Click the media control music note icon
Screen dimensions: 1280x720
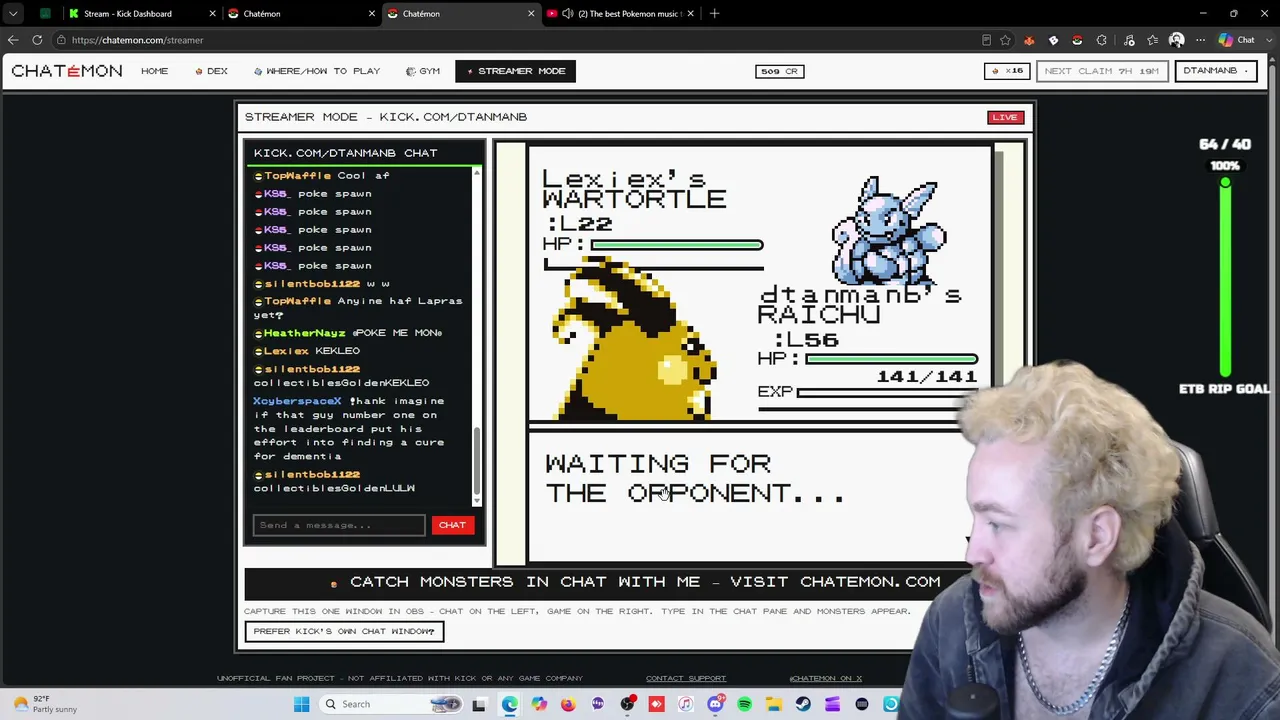pos(1129,40)
